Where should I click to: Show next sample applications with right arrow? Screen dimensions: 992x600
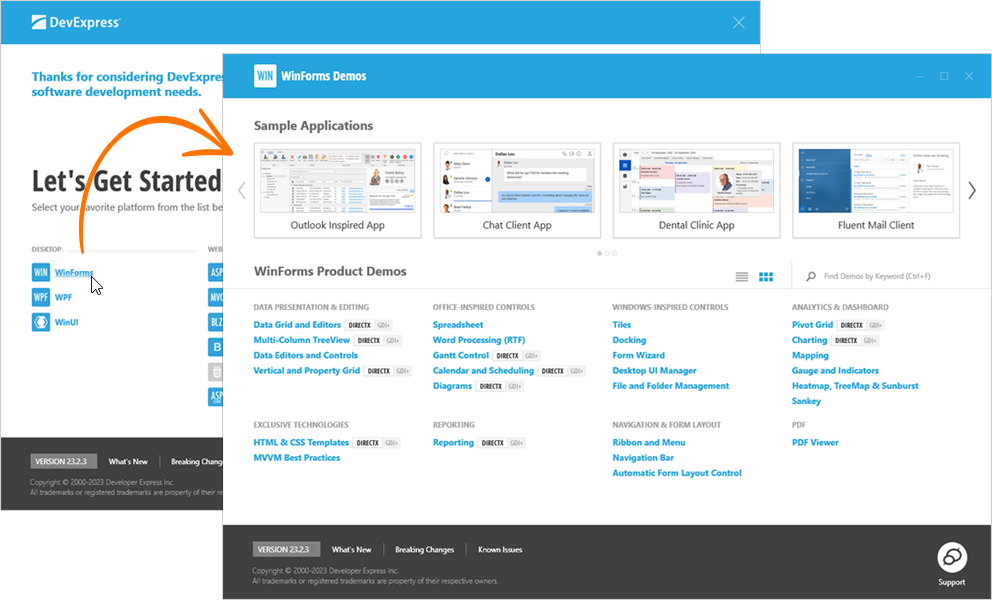coord(972,191)
